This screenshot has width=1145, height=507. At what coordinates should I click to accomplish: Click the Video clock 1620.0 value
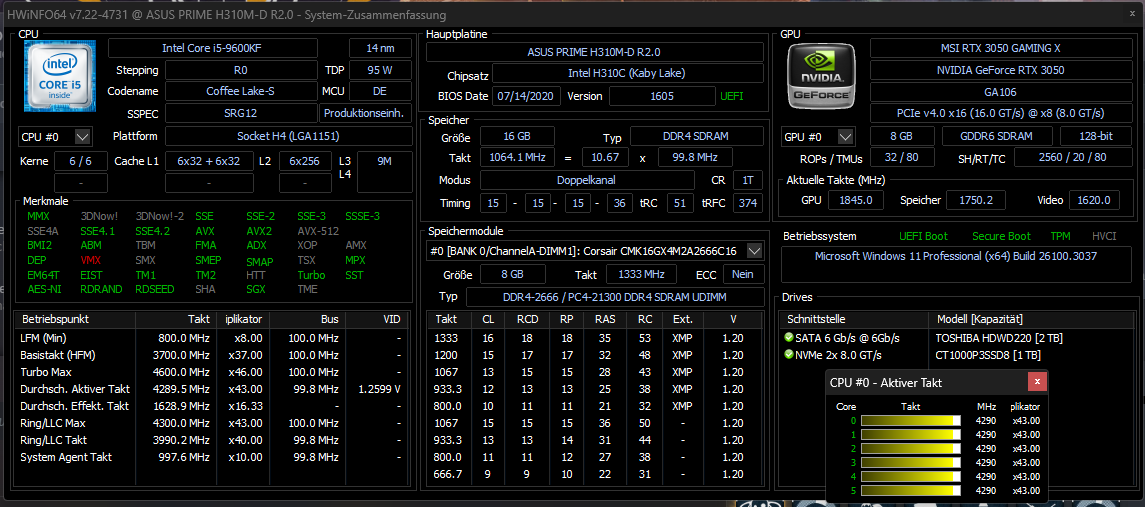pos(1094,200)
